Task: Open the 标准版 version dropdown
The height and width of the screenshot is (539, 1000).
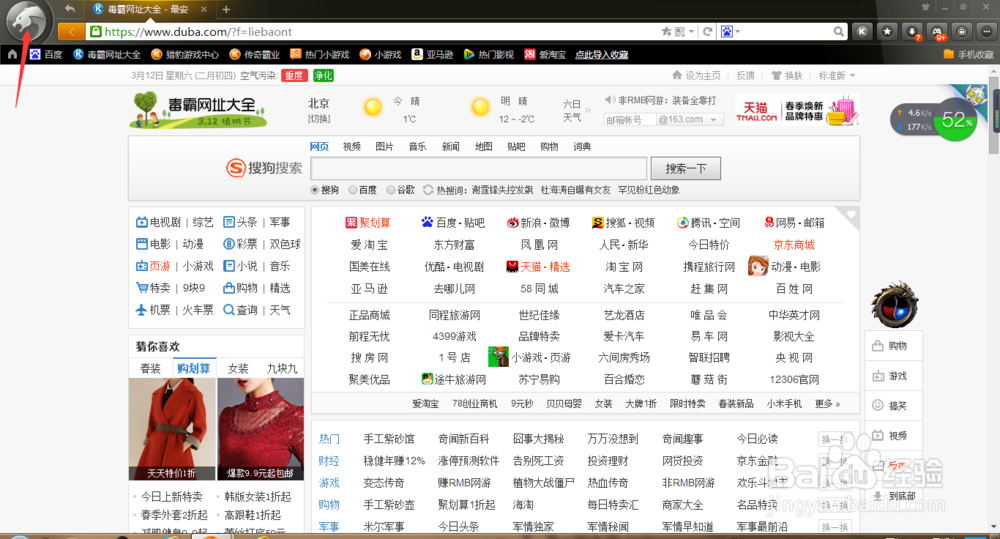Action: (x=837, y=75)
